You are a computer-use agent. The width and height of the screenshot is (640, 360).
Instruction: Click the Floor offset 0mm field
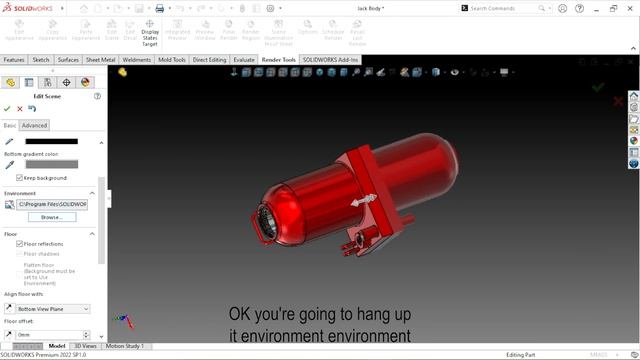[49, 335]
